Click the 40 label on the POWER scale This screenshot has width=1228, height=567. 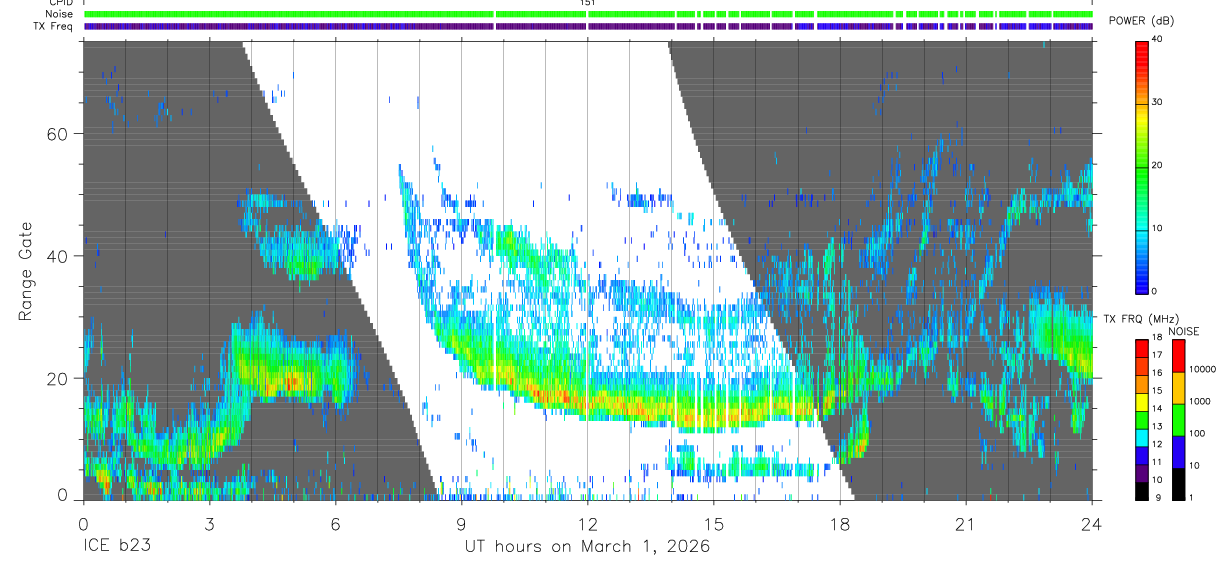(x=1157, y=39)
